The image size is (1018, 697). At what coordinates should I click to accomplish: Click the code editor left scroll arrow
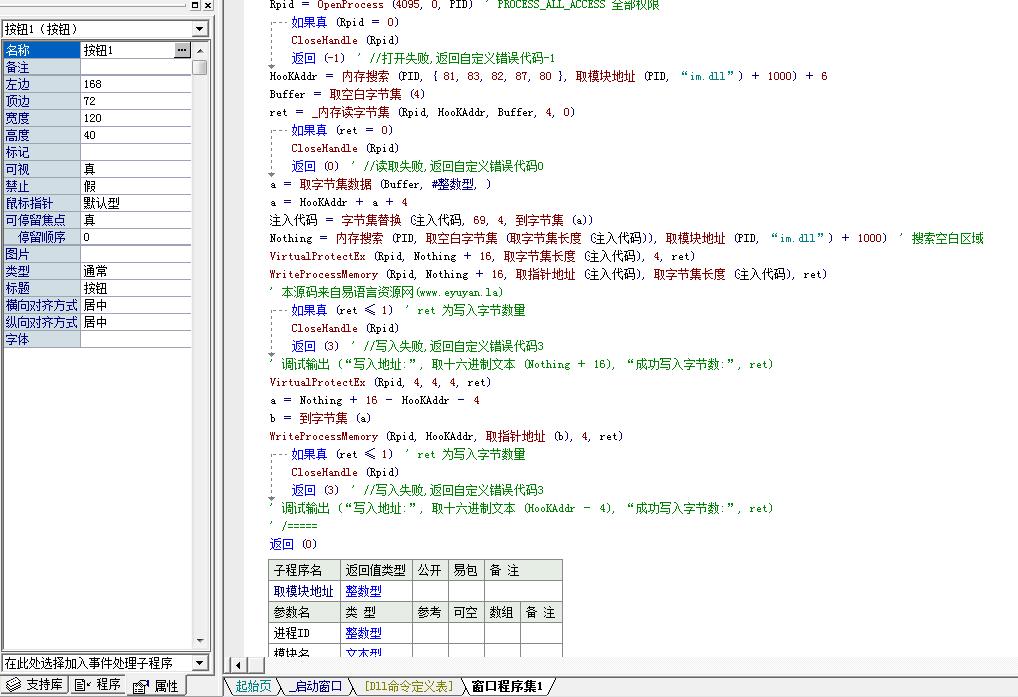click(238, 665)
